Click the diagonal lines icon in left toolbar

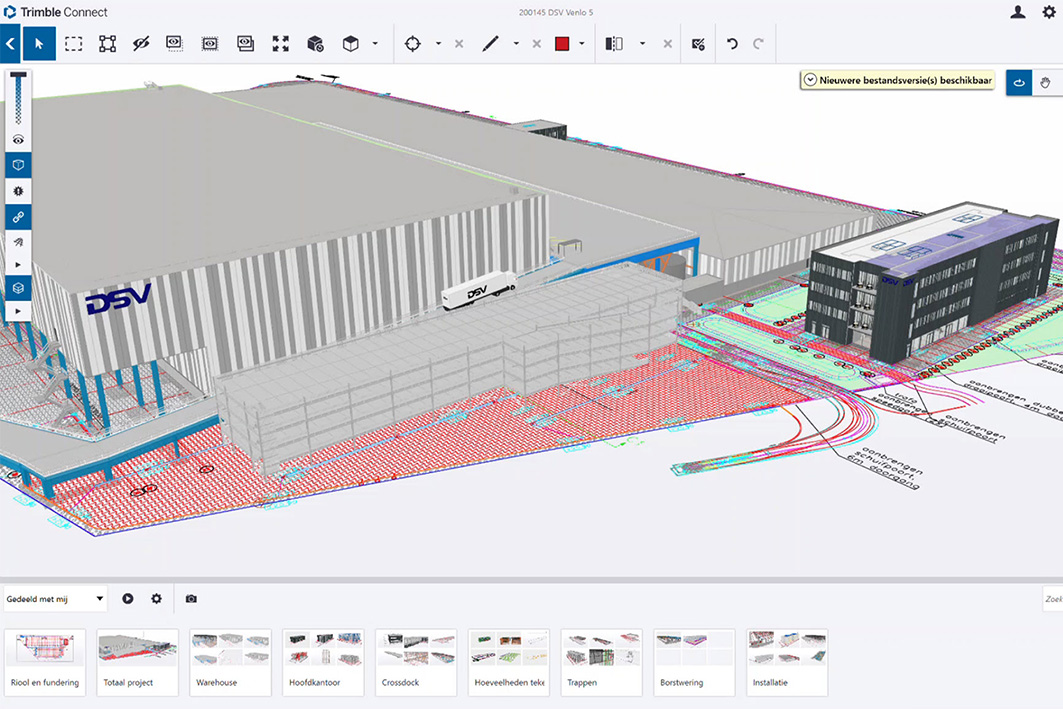pos(18,242)
